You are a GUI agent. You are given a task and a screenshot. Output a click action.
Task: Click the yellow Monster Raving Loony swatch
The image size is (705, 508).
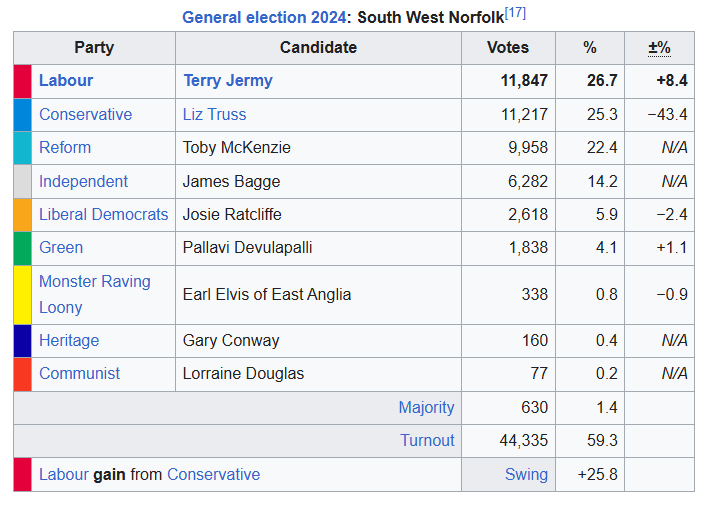click(22, 294)
